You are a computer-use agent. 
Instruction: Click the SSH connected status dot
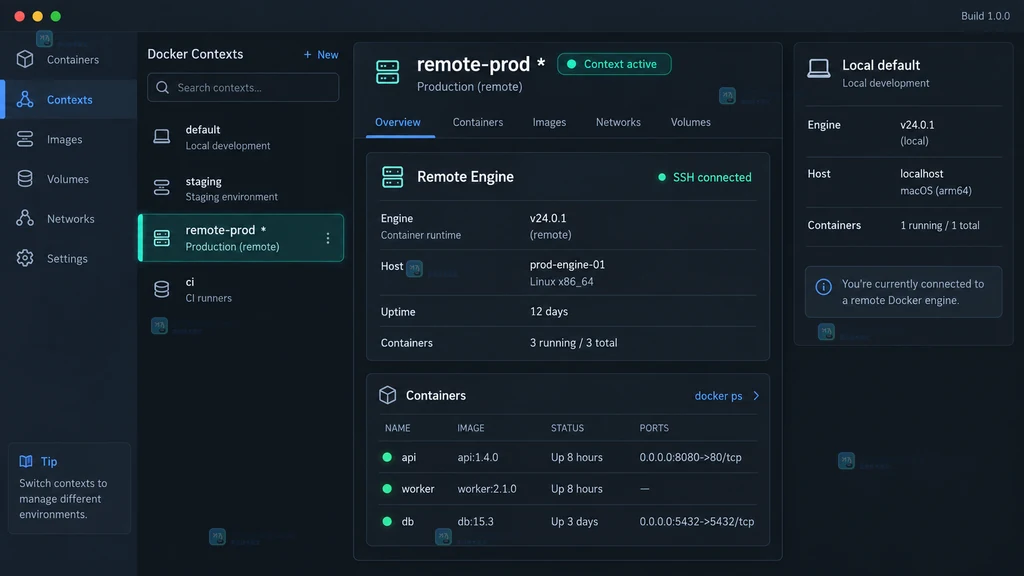(662, 177)
